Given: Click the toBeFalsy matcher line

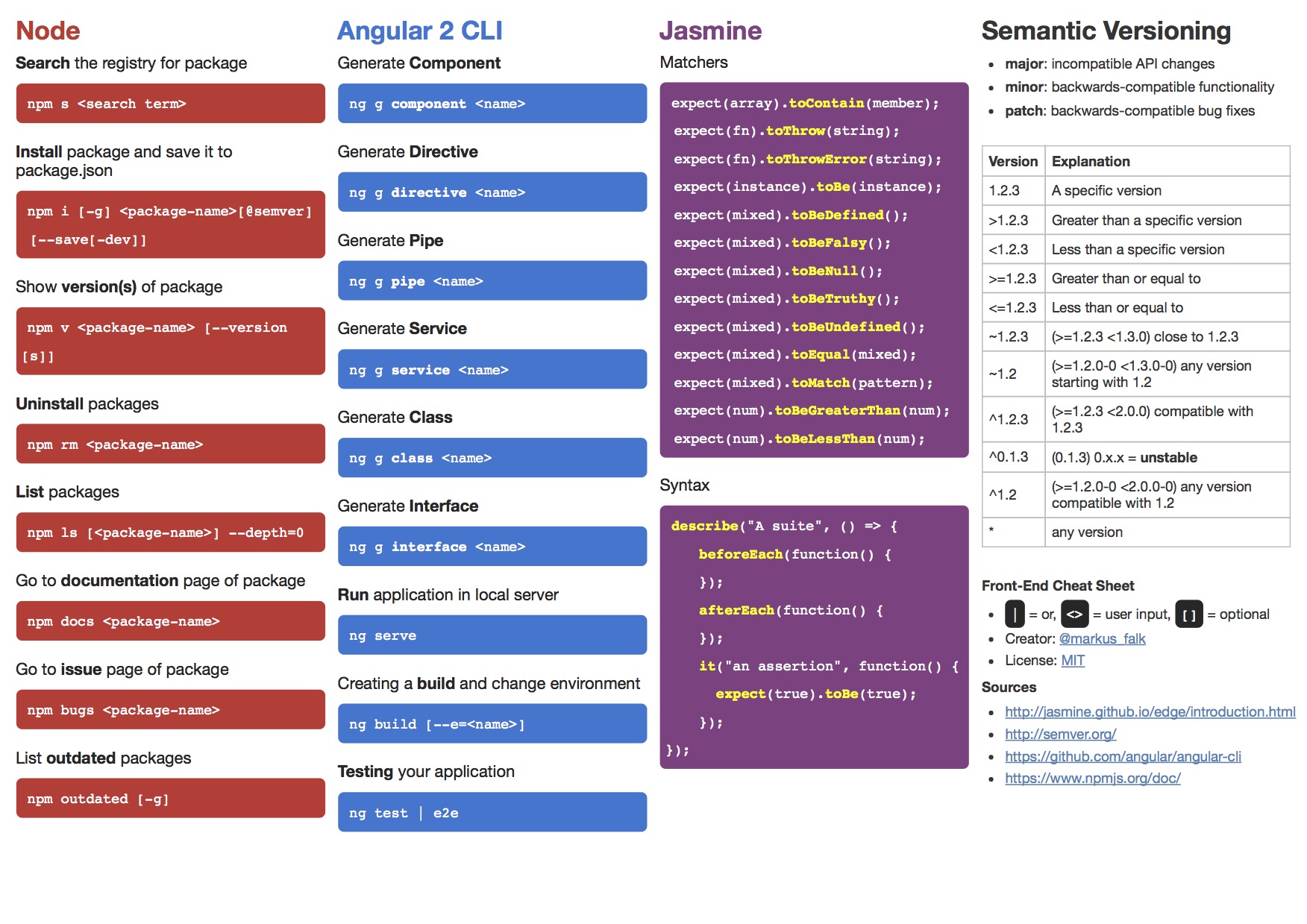Looking at the screenshot, I should 782,243.
